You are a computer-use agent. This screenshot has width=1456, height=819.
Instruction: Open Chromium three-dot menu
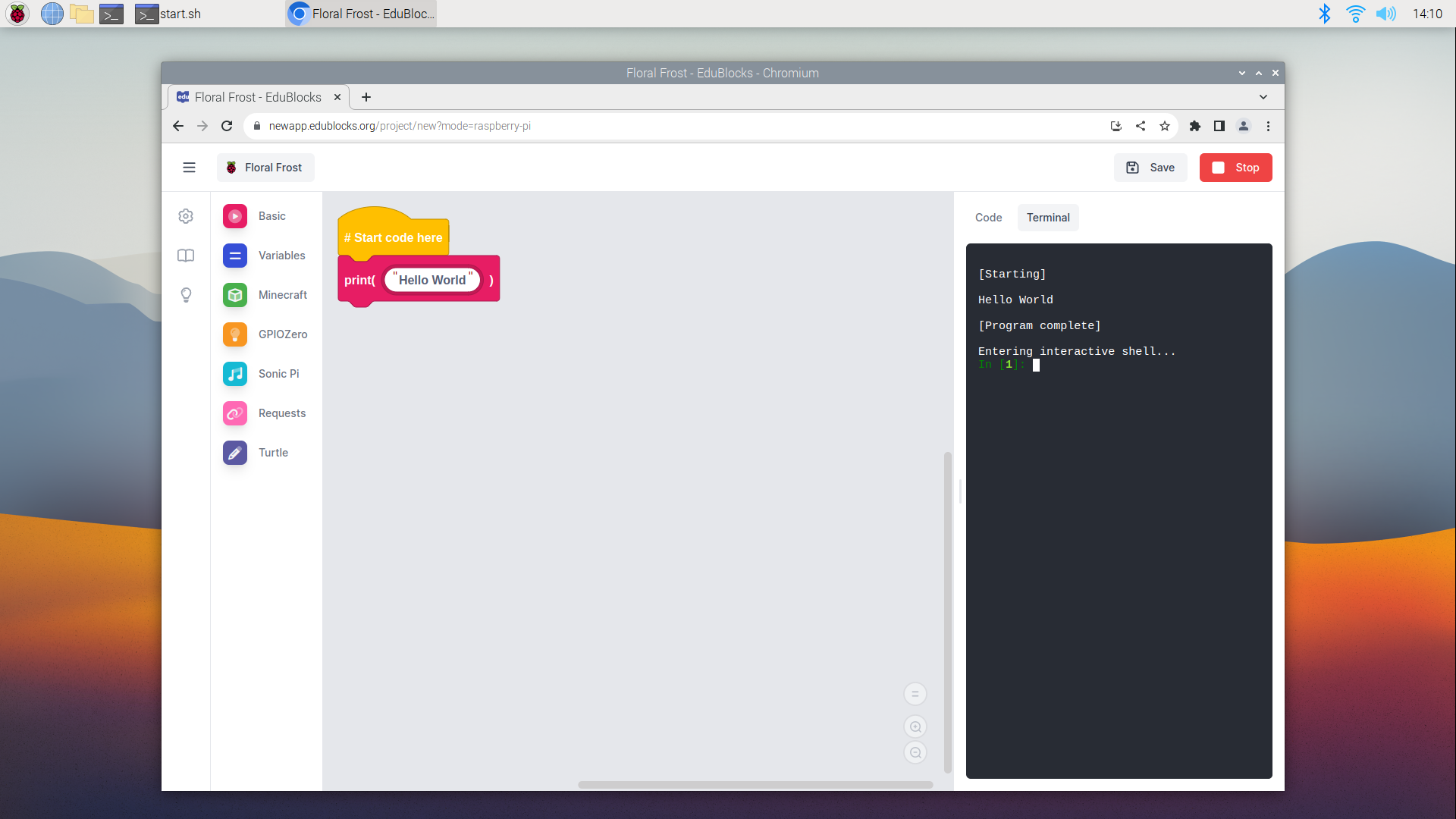click(x=1268, y=126)
